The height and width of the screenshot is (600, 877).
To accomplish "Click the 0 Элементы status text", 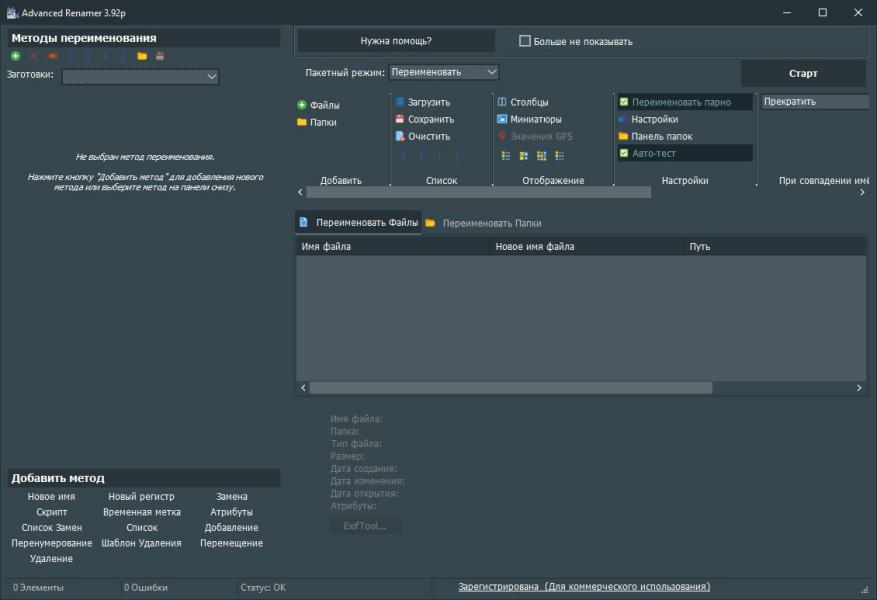I will coord(39,588).
